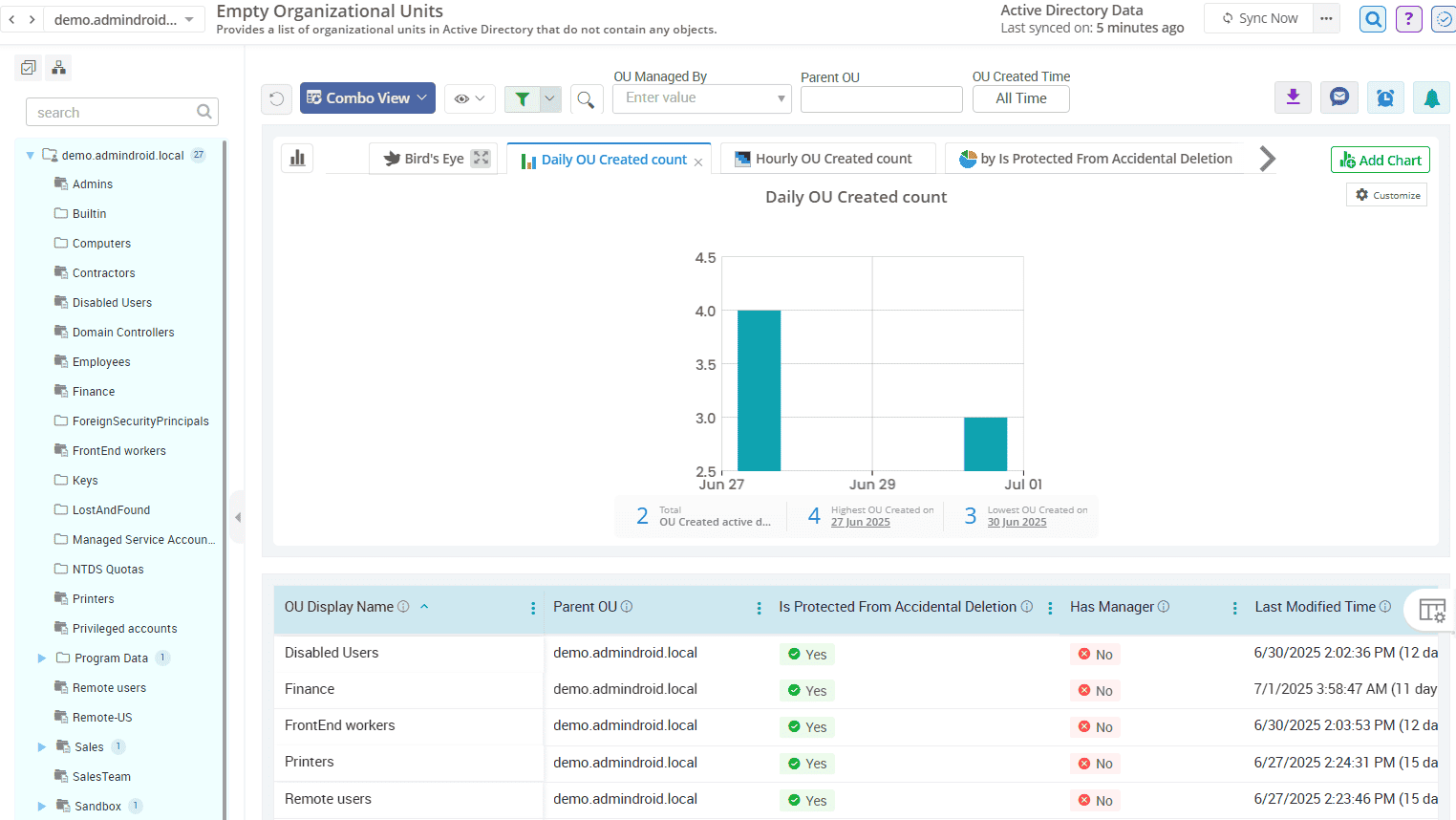The width and height of the screenshot is (1456, 820).
Task: Expand the Program Data tree node
Action: pos(42,658)
